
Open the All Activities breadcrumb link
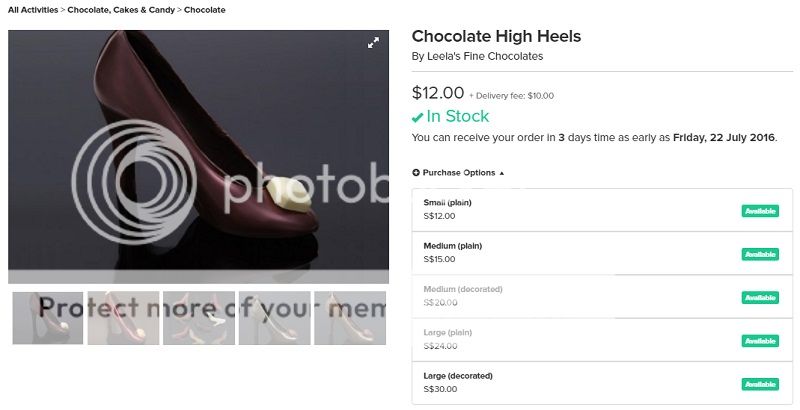33,10
